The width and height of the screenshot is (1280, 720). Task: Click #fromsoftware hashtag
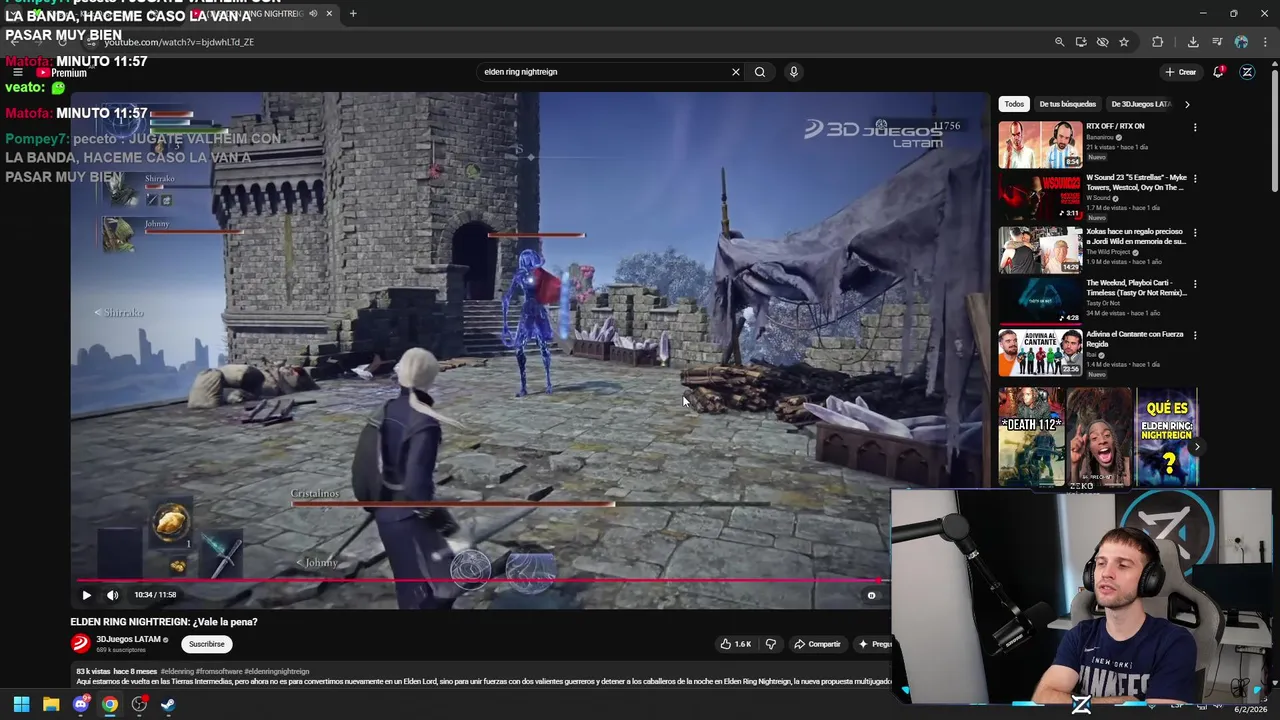tap(217, 671)
